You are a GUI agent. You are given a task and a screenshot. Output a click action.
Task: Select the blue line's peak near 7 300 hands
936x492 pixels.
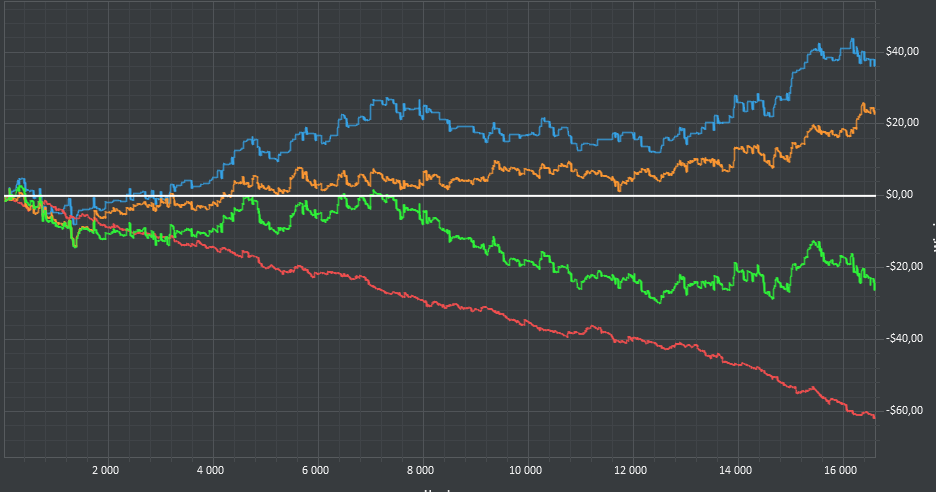coord(387,99)
